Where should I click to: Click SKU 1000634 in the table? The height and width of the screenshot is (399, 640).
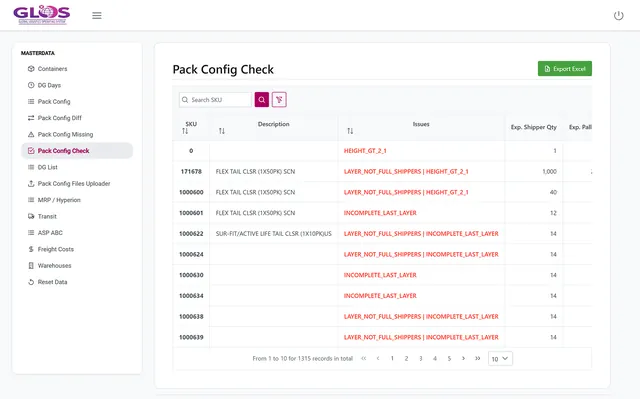click(x=191, y=296)
